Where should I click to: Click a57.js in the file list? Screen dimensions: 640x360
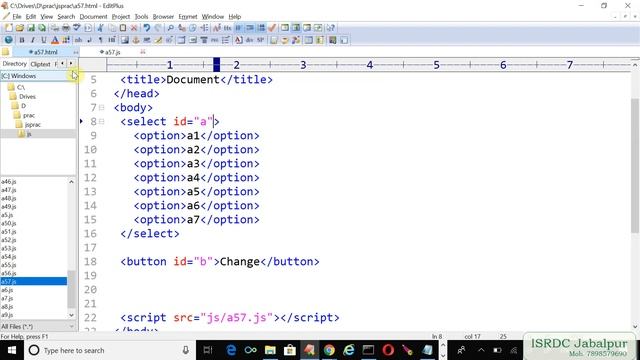tap(33, 282)
